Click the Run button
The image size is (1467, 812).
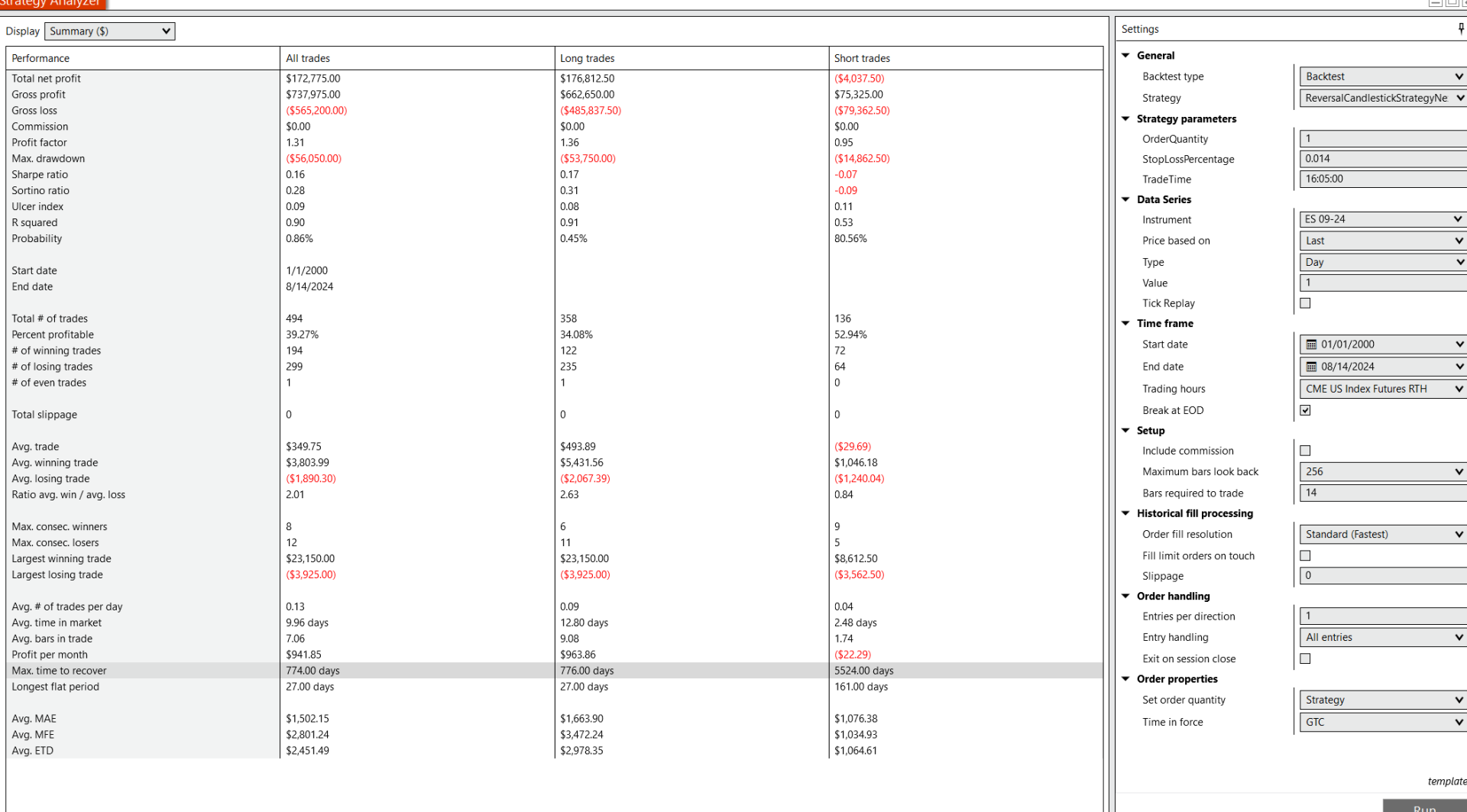pos(1424,807)
